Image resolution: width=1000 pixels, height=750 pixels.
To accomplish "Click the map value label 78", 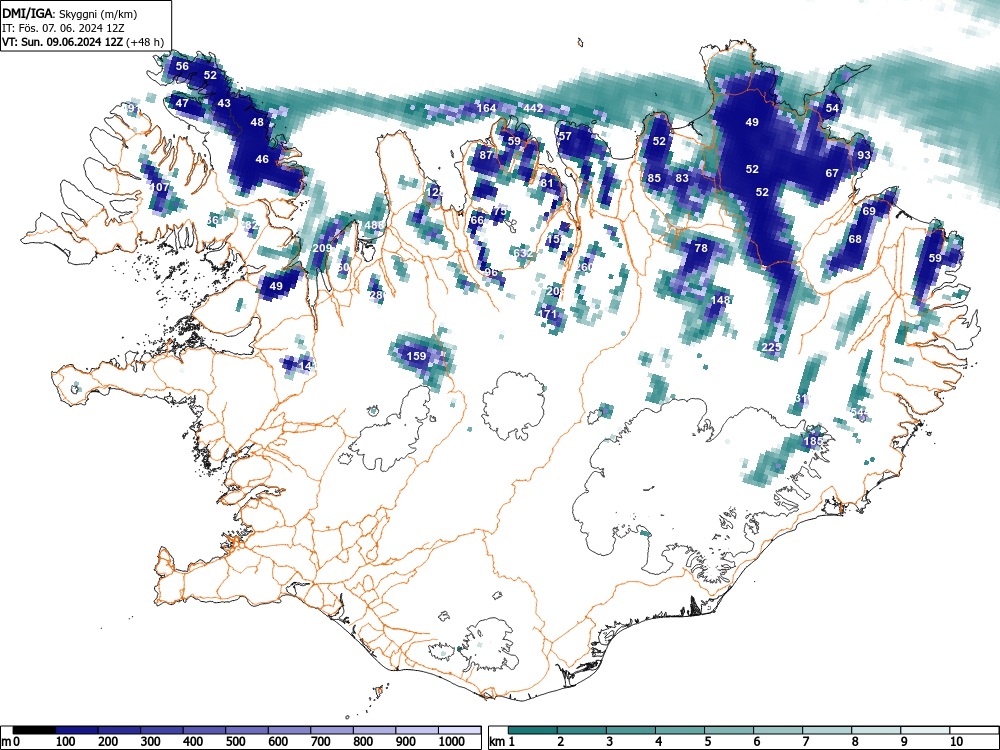I will (x=701, y=249).
